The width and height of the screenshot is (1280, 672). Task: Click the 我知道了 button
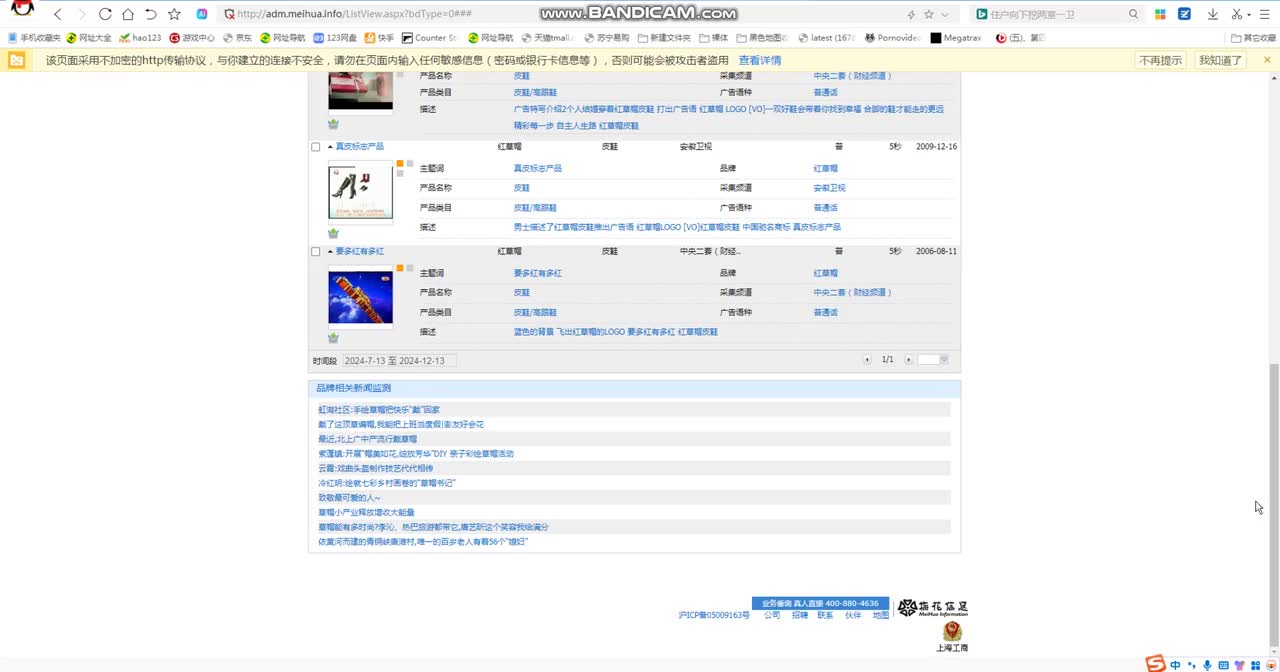[x=1220, y=60]
